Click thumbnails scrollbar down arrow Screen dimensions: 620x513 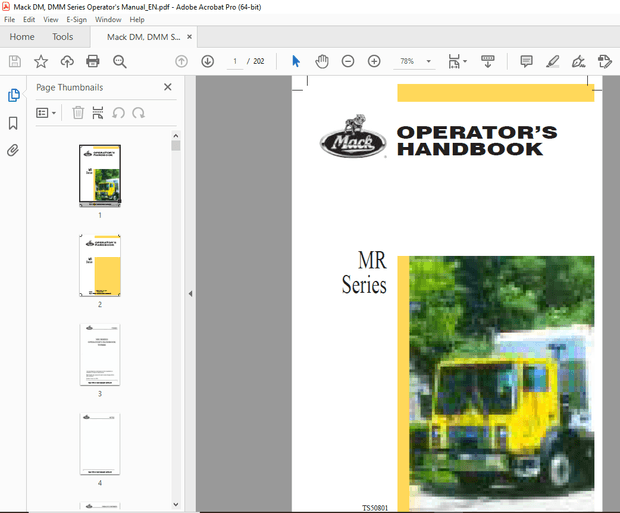click(x=176, y=504)
